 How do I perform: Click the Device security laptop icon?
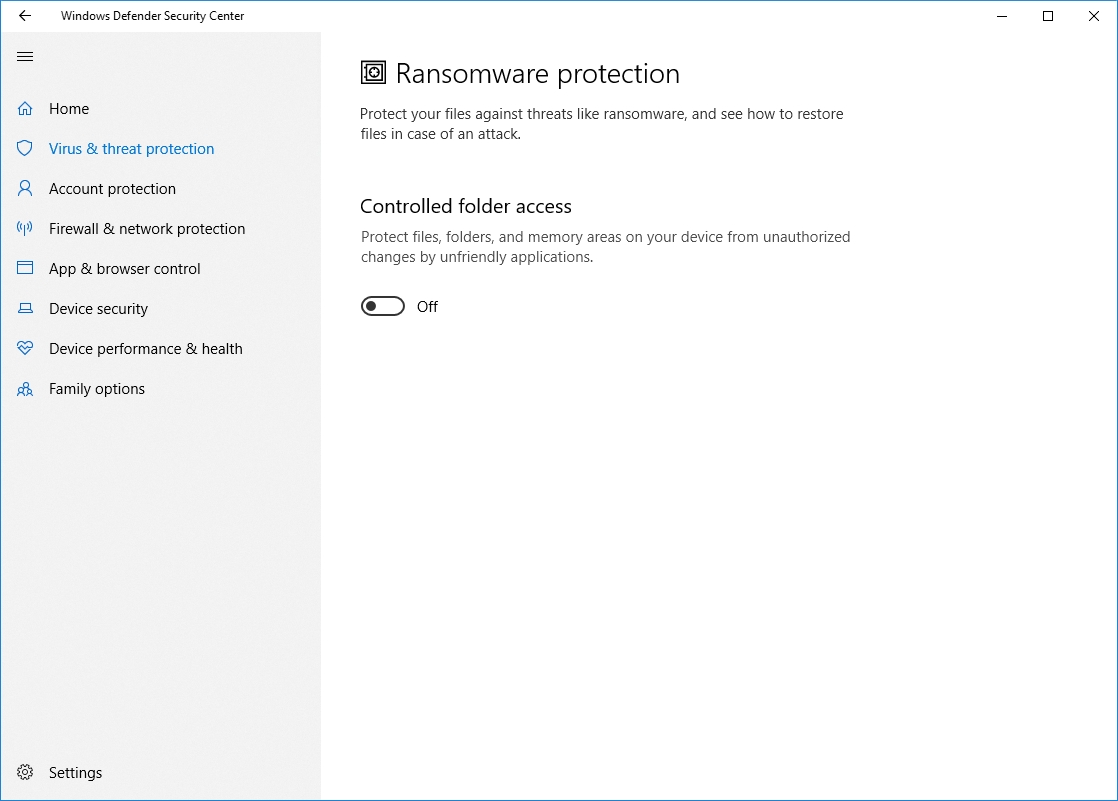[x=25, y=309]
